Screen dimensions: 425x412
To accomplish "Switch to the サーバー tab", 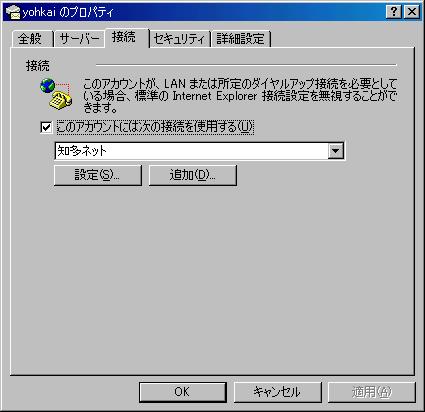I will [79, 39].
